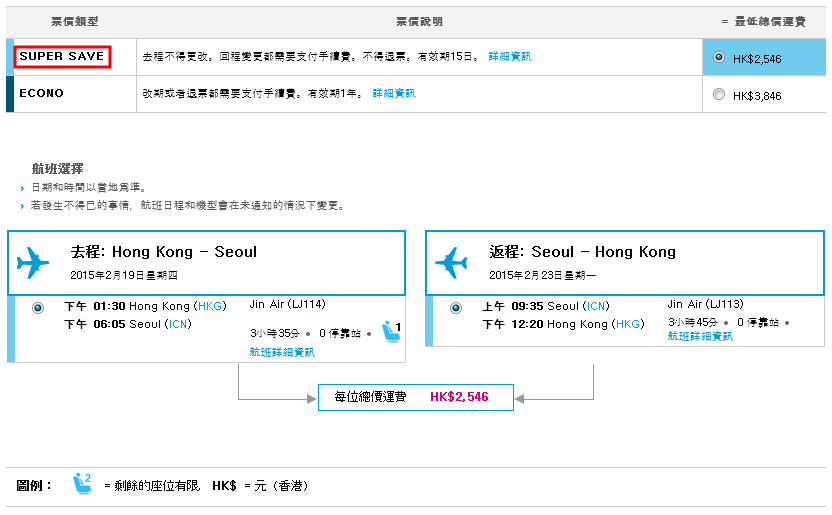
Task: Click the HKG airport code on outbound flight
Action: click(210, 306)
